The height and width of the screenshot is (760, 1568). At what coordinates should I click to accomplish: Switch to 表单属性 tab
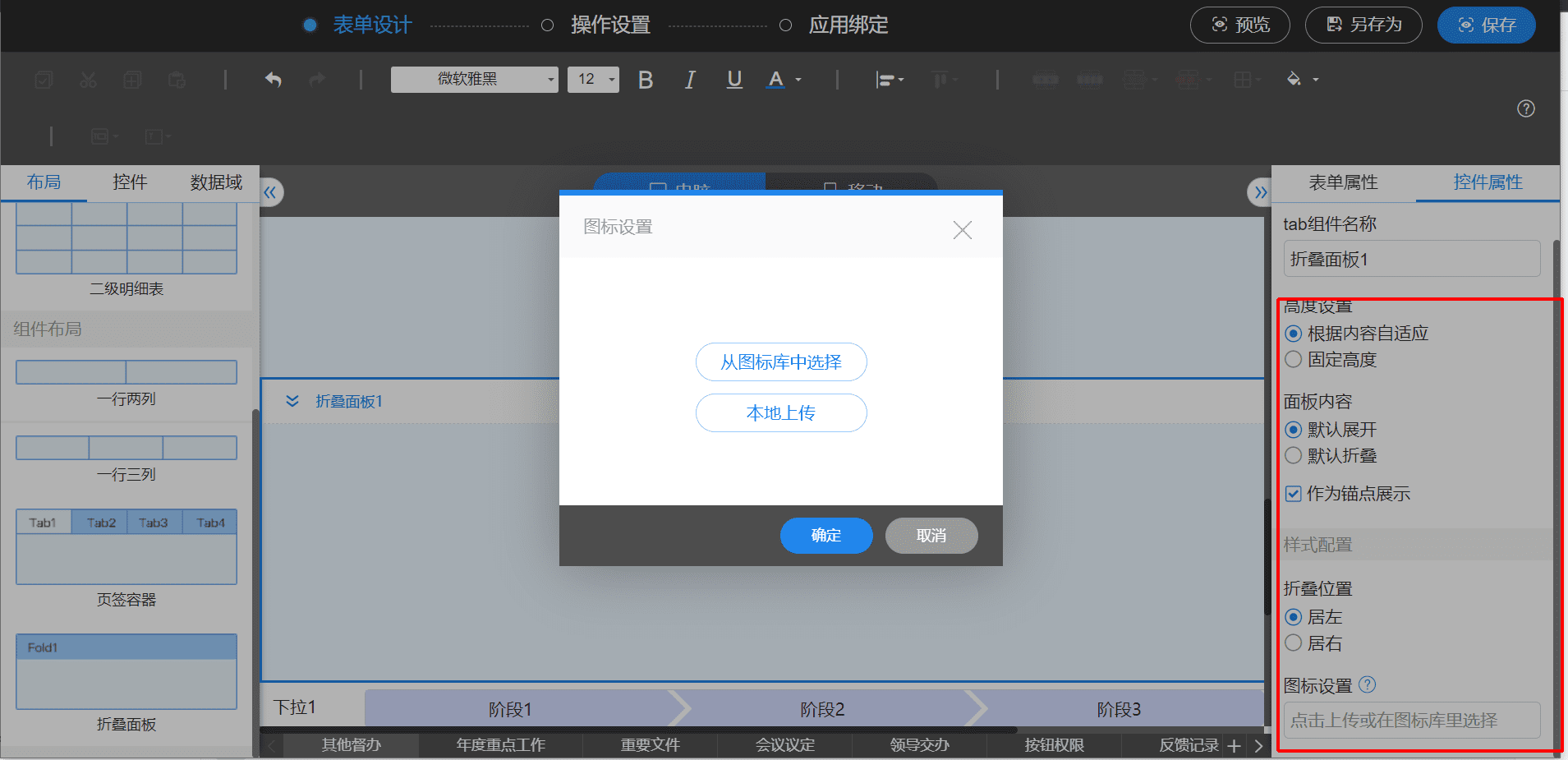1343,182
